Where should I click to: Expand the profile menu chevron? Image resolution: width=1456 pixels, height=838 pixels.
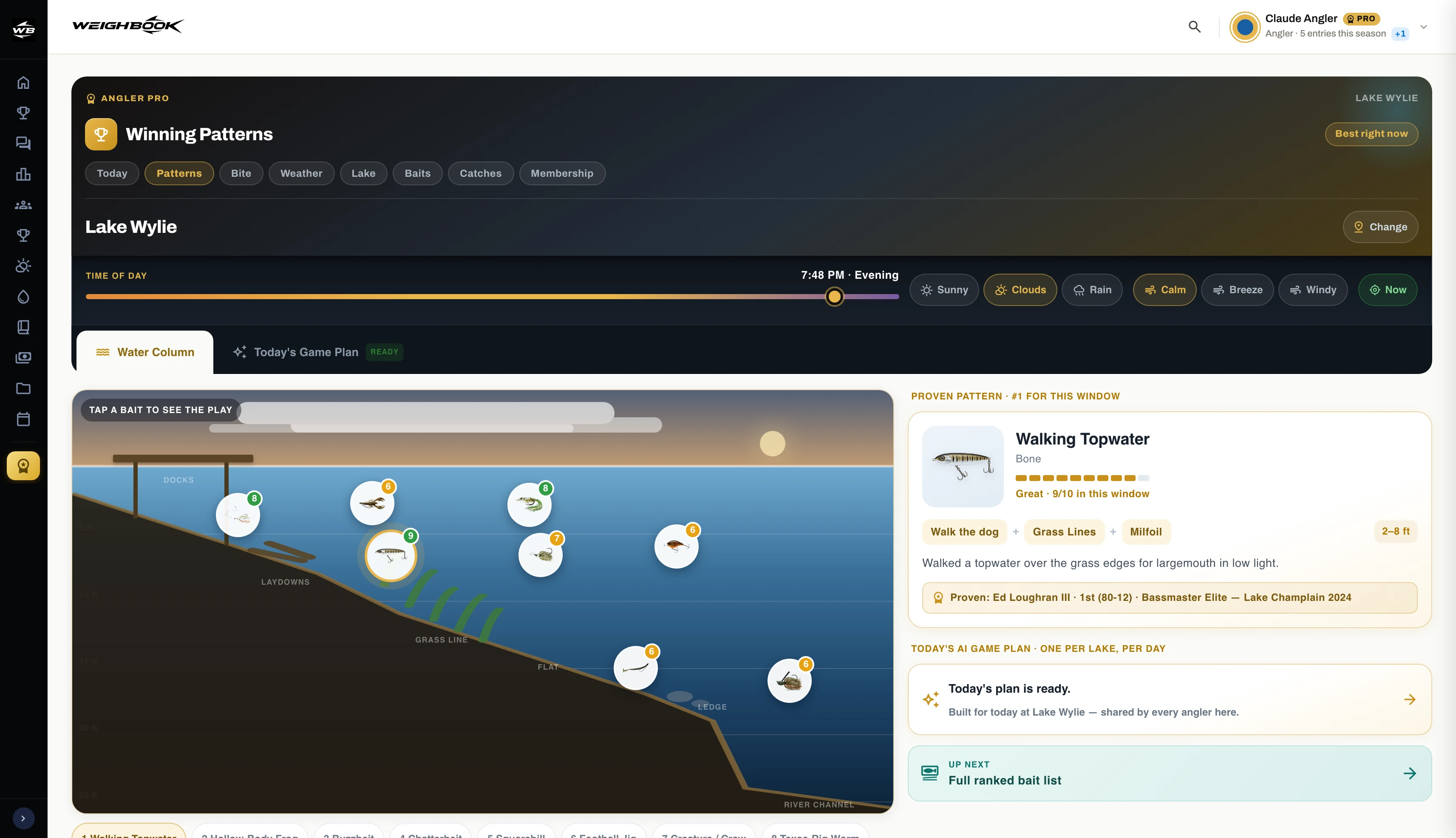1423,27
